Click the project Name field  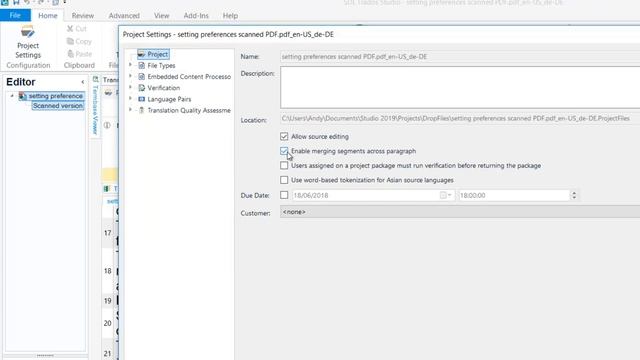click(460, 56)
